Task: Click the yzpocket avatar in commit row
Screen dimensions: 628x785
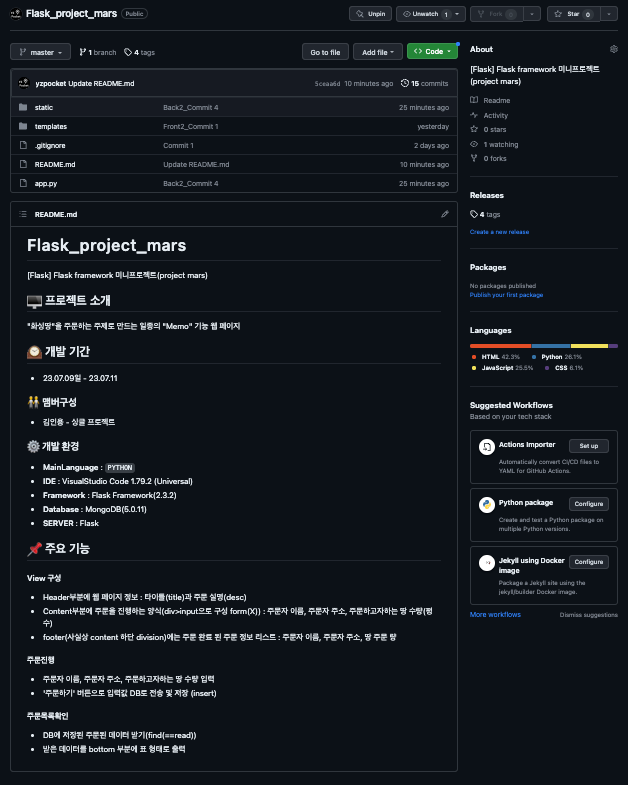Action: pyautogui.click(x=24, y=83)
